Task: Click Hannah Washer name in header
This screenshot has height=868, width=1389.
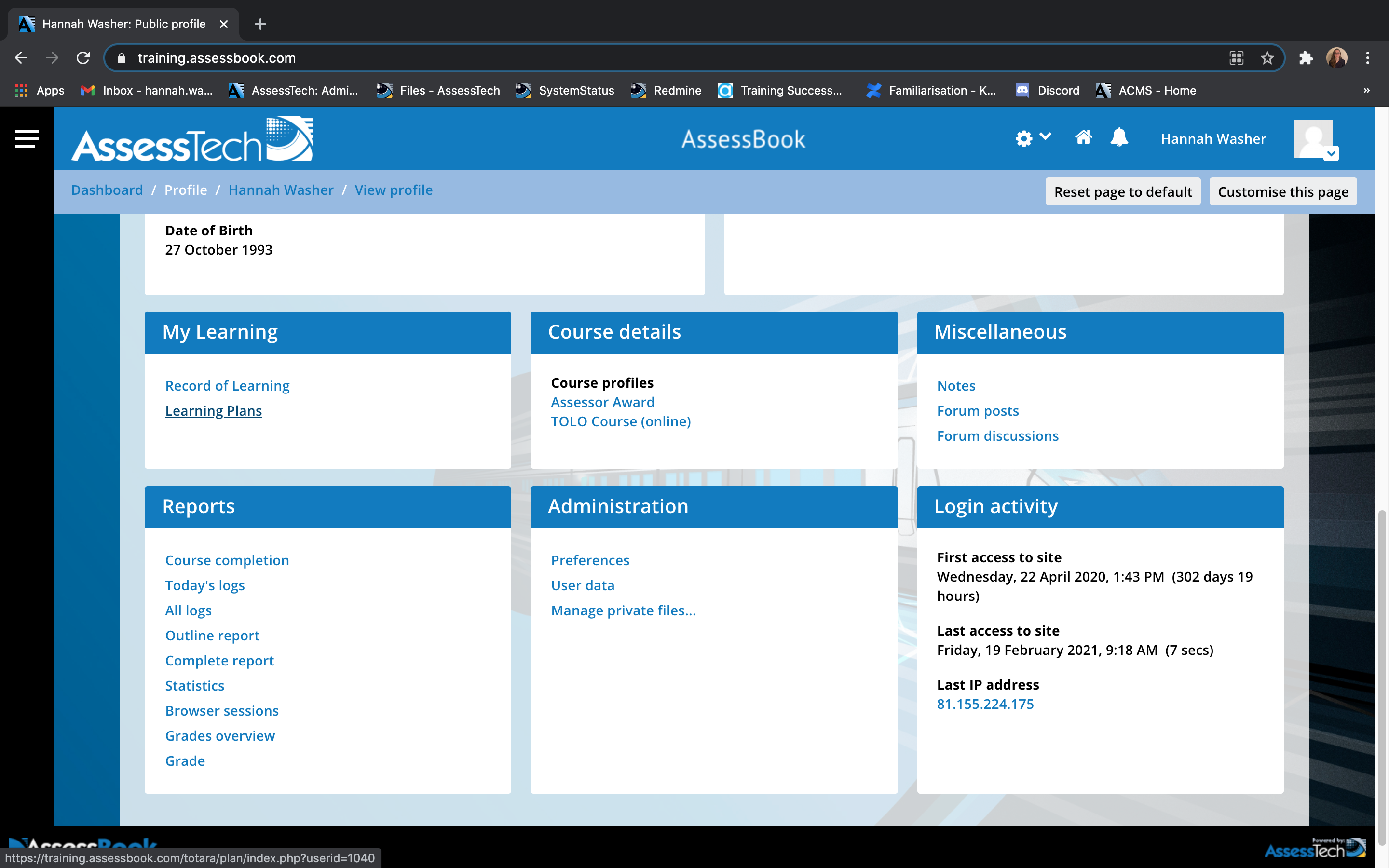Action: click(1213, 139)
